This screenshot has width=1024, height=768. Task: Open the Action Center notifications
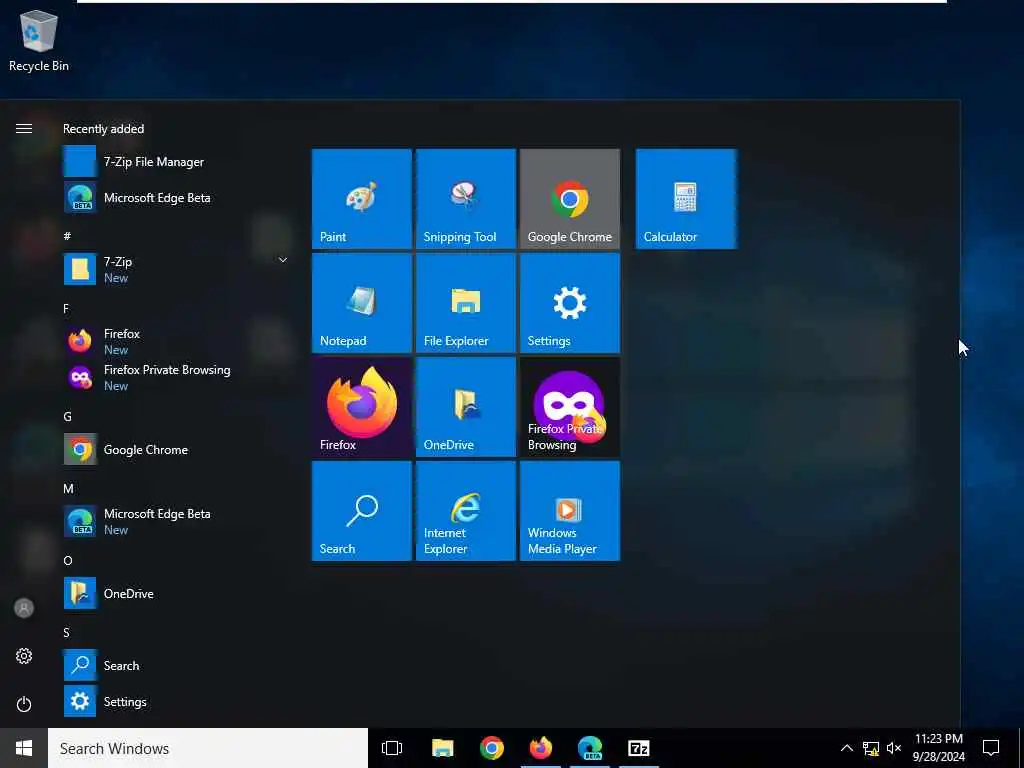click(991, 748)
